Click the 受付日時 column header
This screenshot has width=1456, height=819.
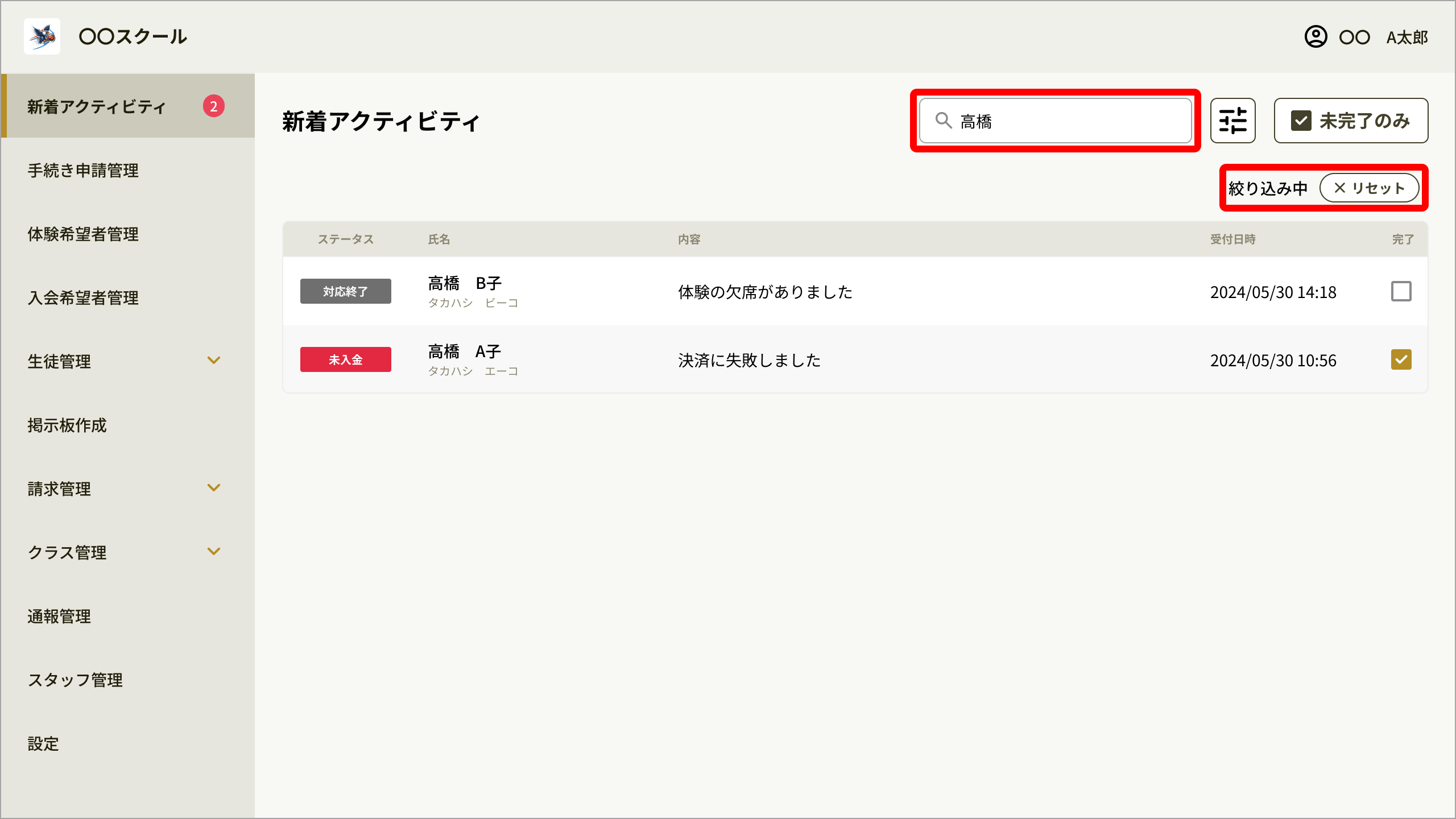[x=1232, y=239]
